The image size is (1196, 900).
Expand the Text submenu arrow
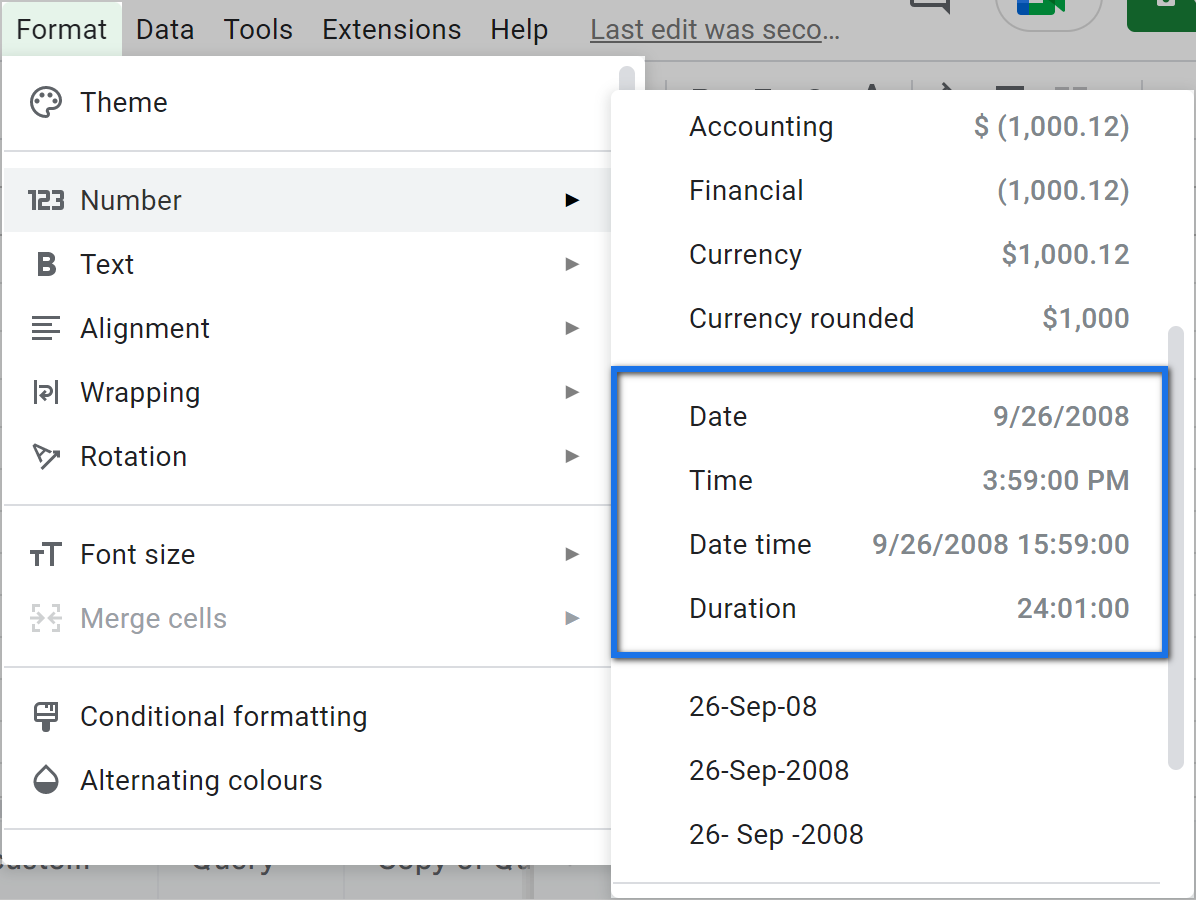click(572, 264)
